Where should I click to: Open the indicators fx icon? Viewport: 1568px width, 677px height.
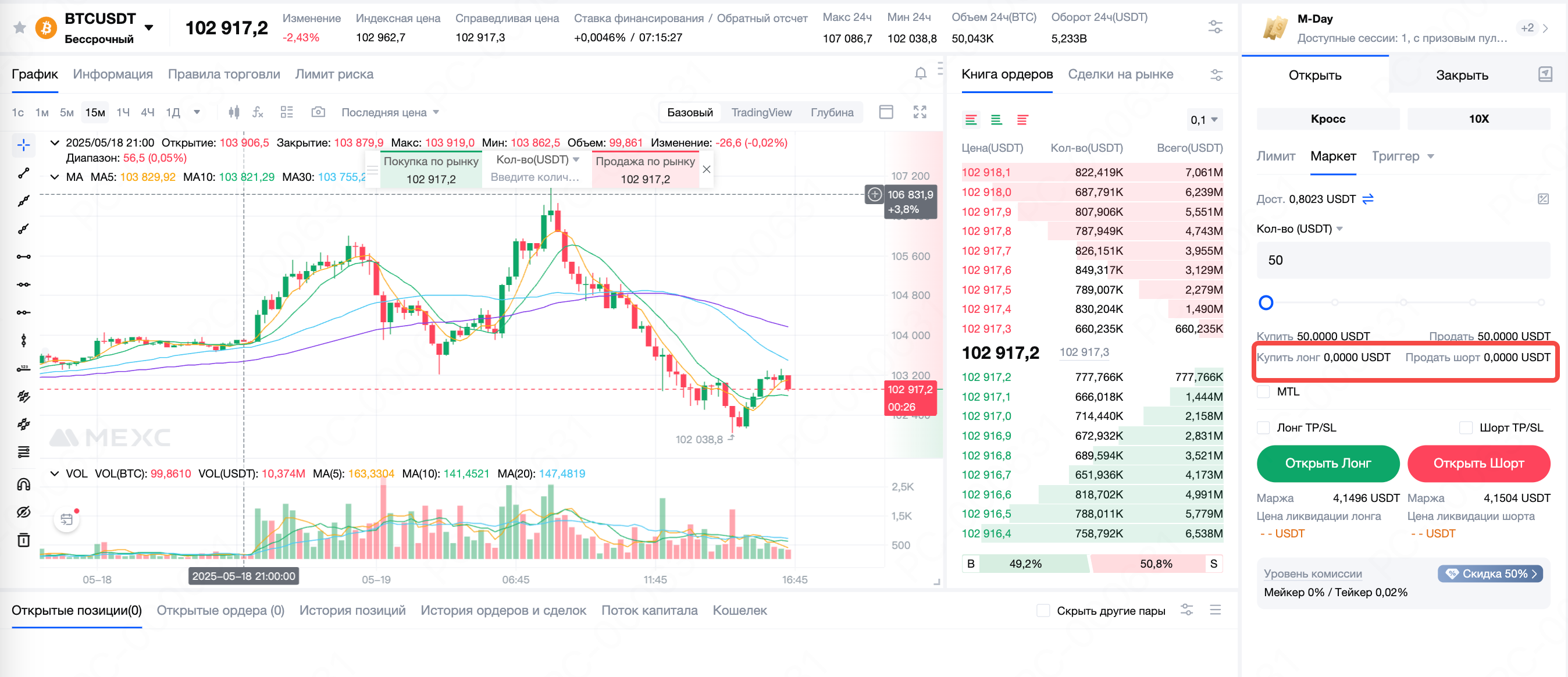click(258, 112)
